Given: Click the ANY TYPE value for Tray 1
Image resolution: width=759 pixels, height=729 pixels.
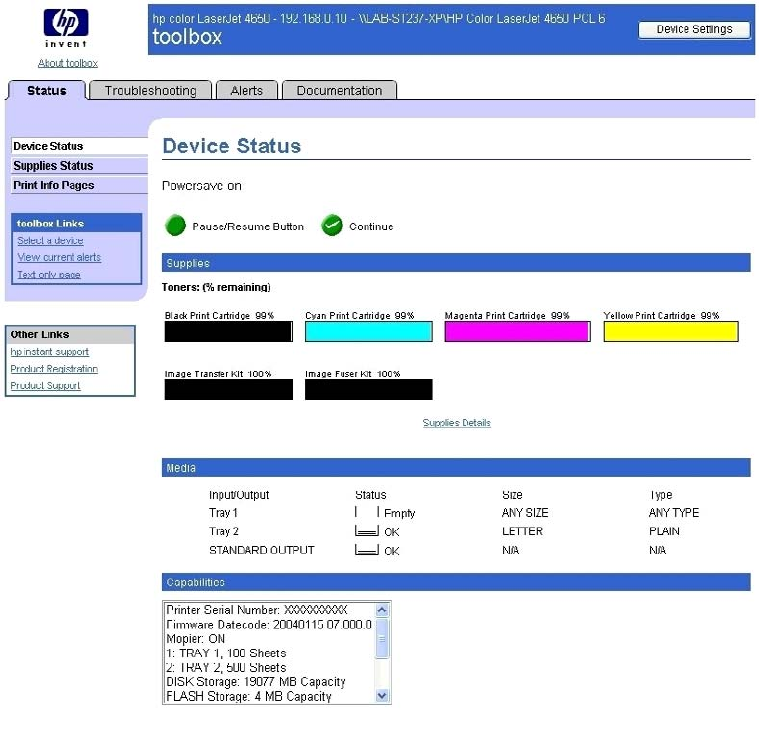Looking at the screenshot, I should click(x=674, y=512).
